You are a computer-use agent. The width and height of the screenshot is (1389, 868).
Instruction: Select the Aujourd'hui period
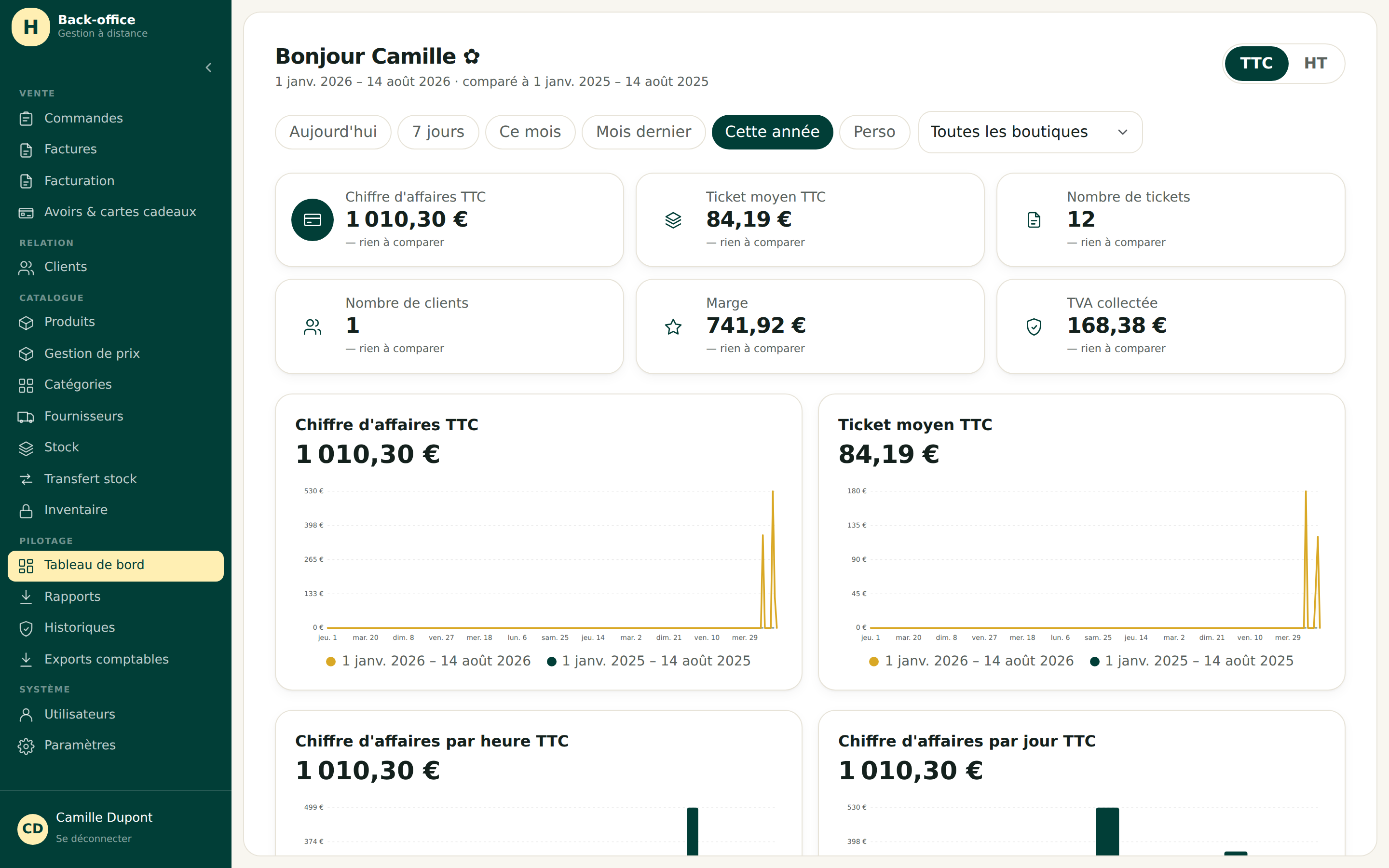click(333, 132)
